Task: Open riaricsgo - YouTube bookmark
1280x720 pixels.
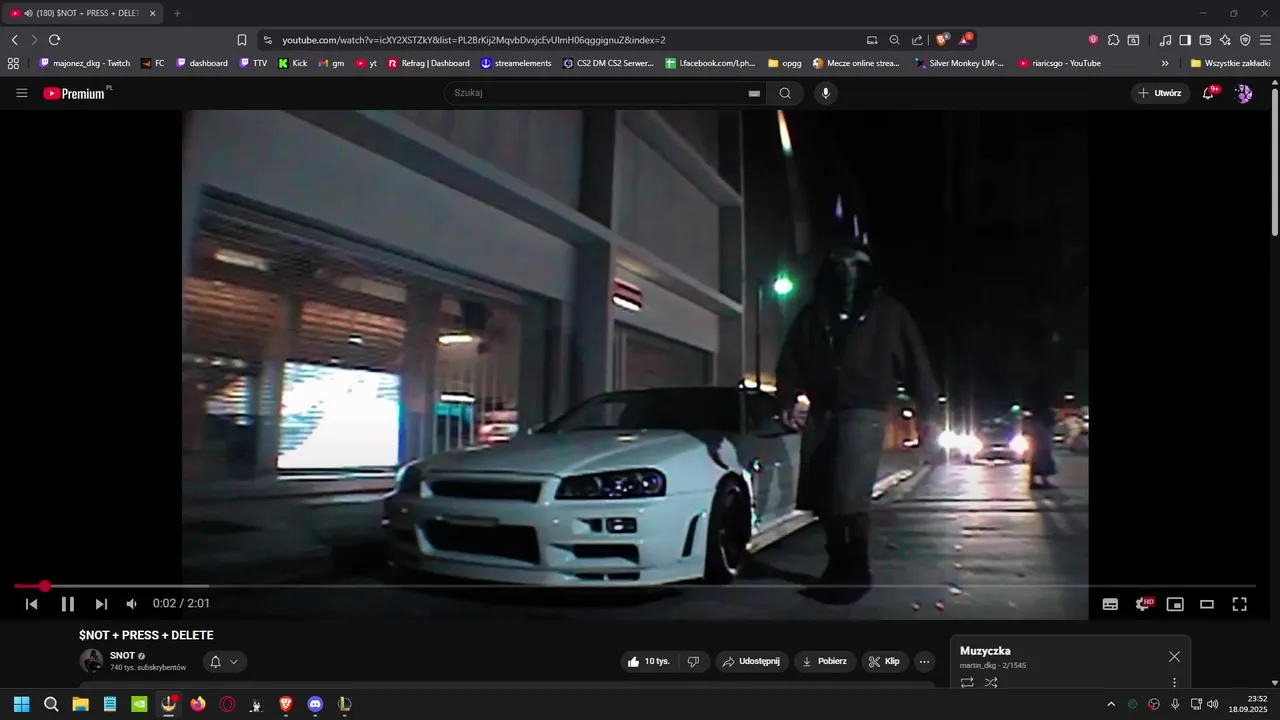Action: click(x=1059, y=63)
